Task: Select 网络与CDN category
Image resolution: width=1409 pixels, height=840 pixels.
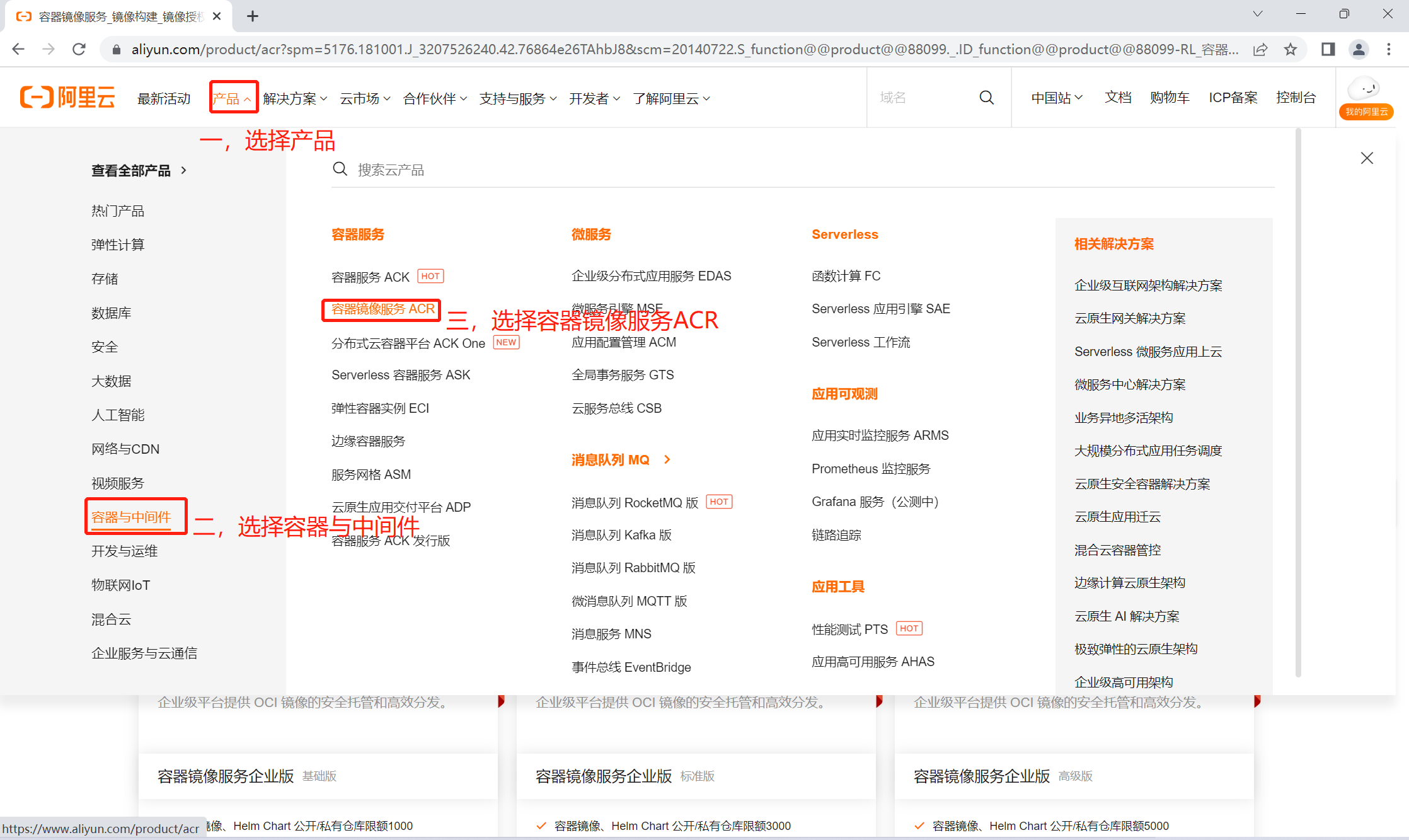Action: (x=125, y=449)
